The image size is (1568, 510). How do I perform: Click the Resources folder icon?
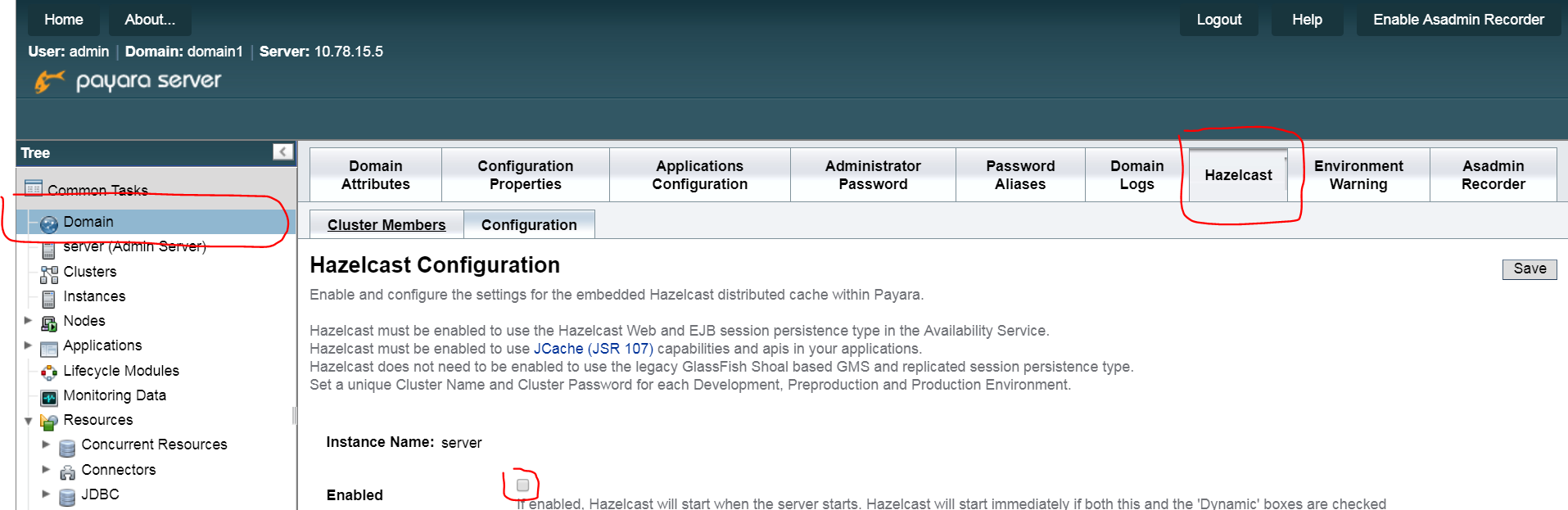click(49, 422)
